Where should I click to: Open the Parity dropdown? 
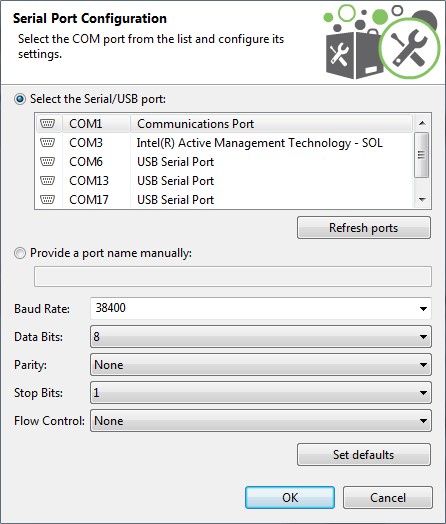[x=261, y=365]
